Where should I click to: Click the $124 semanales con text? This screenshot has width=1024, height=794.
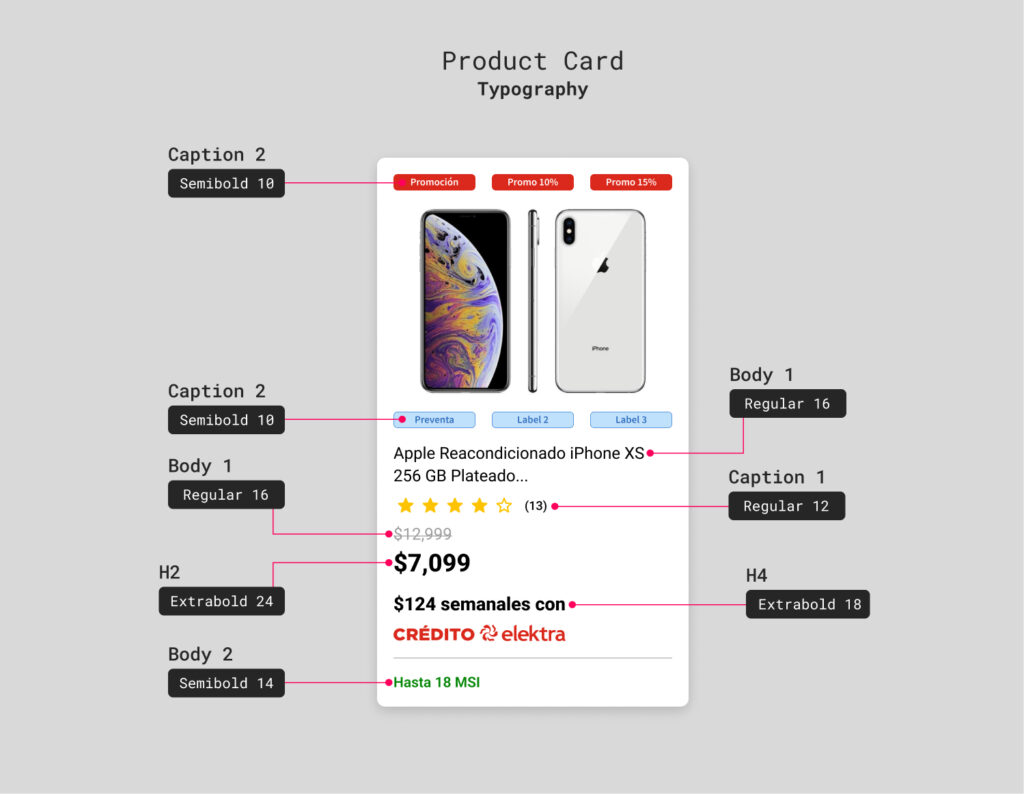[479, 604]
